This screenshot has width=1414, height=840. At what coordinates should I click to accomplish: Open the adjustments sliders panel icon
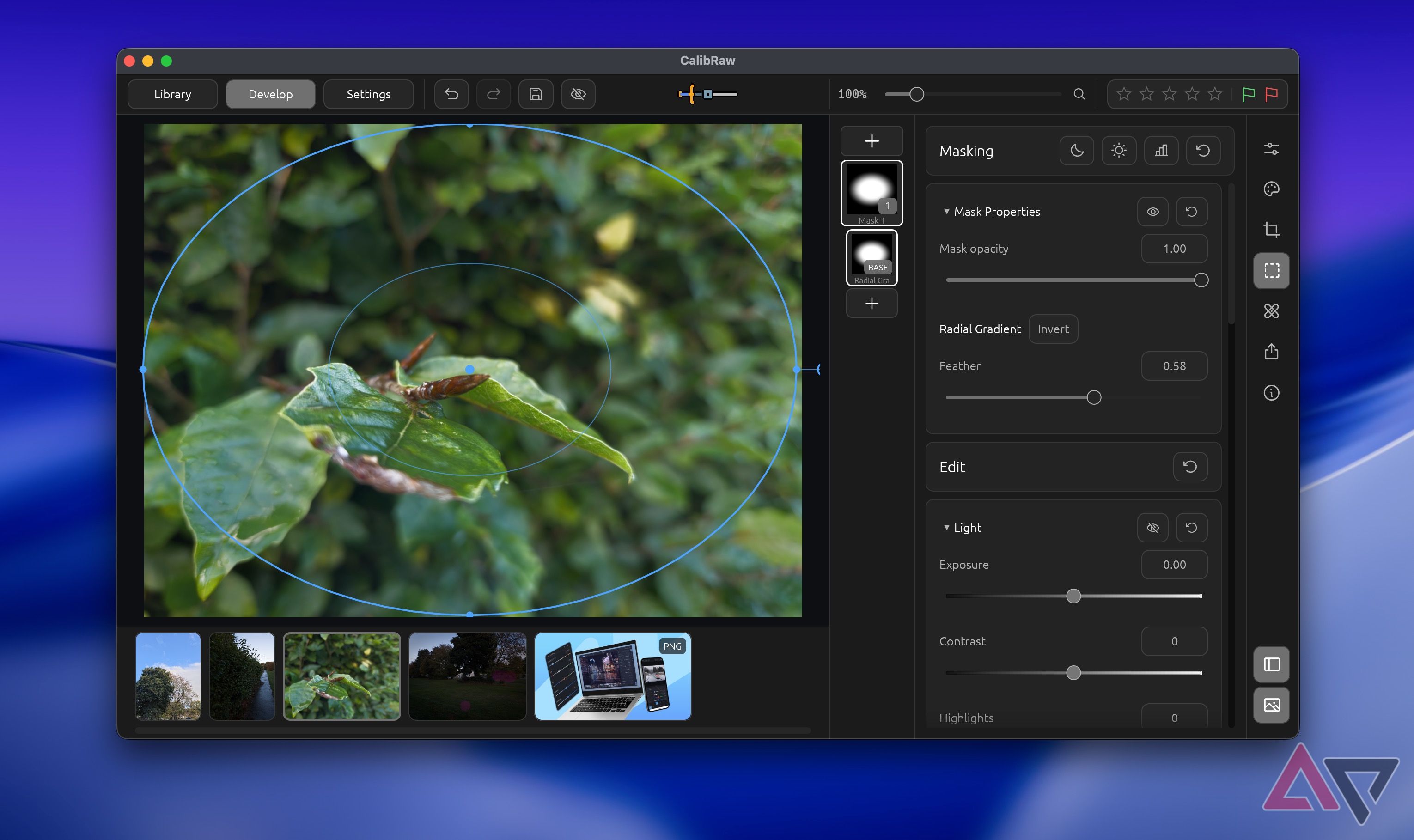tap(1271, 149)
